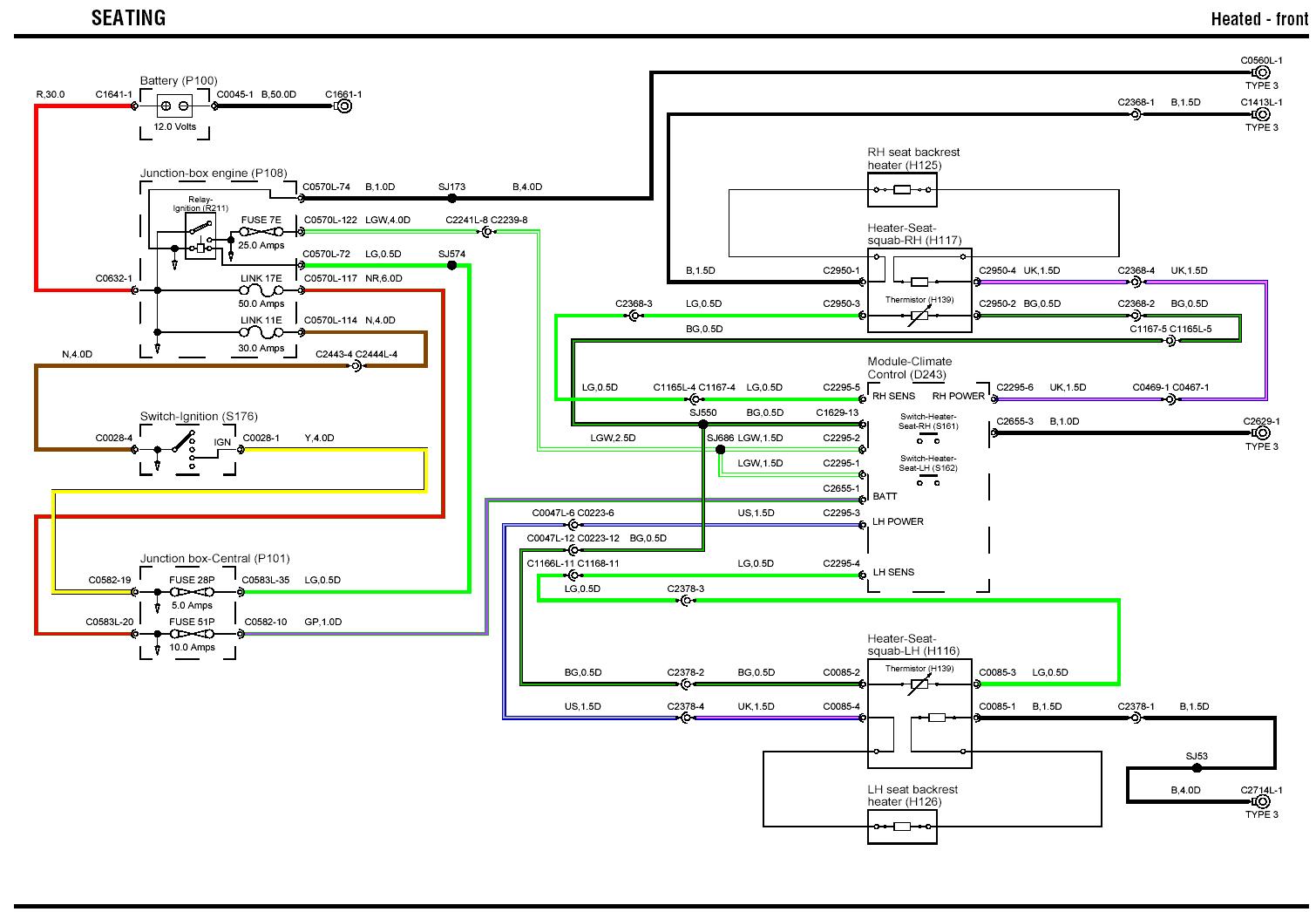Click the Switch-Ignition (S176) contact symbol
This screenshot has height=912, width=1316.
point(183,444)
